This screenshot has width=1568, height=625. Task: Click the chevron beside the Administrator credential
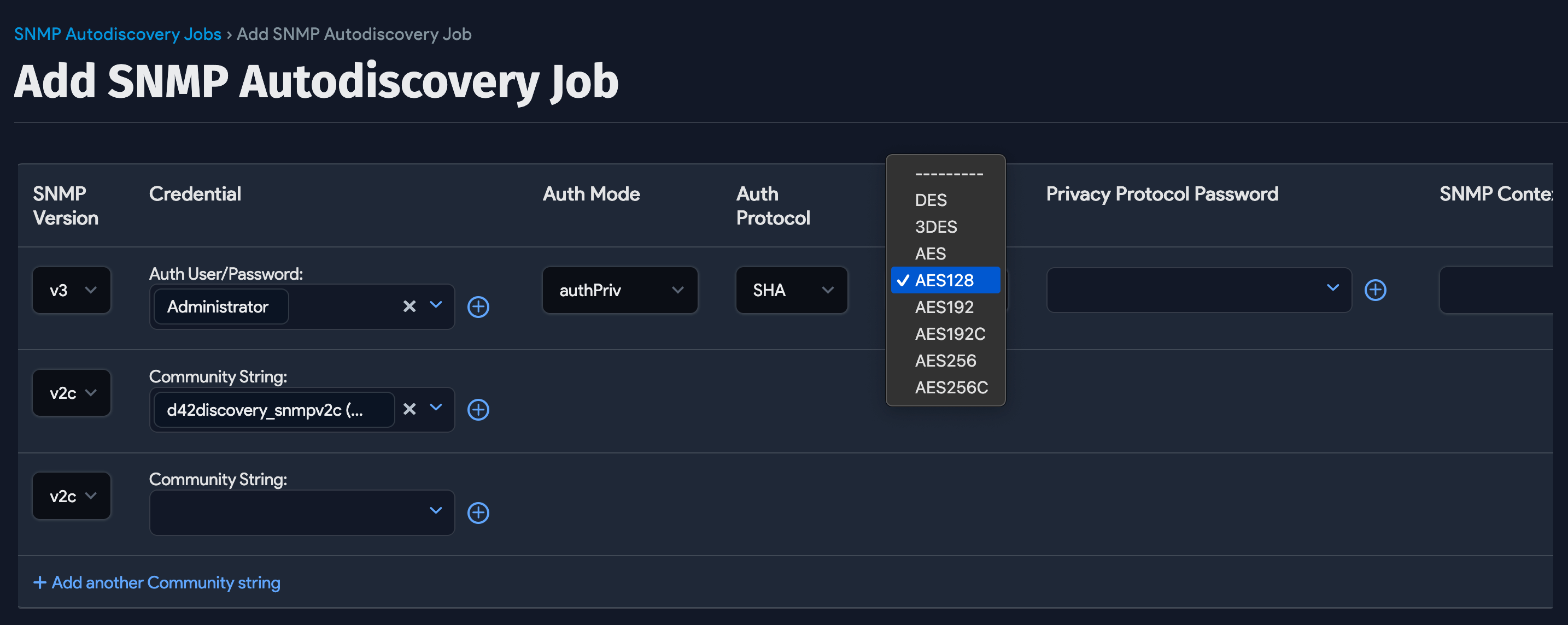point(435,306)
